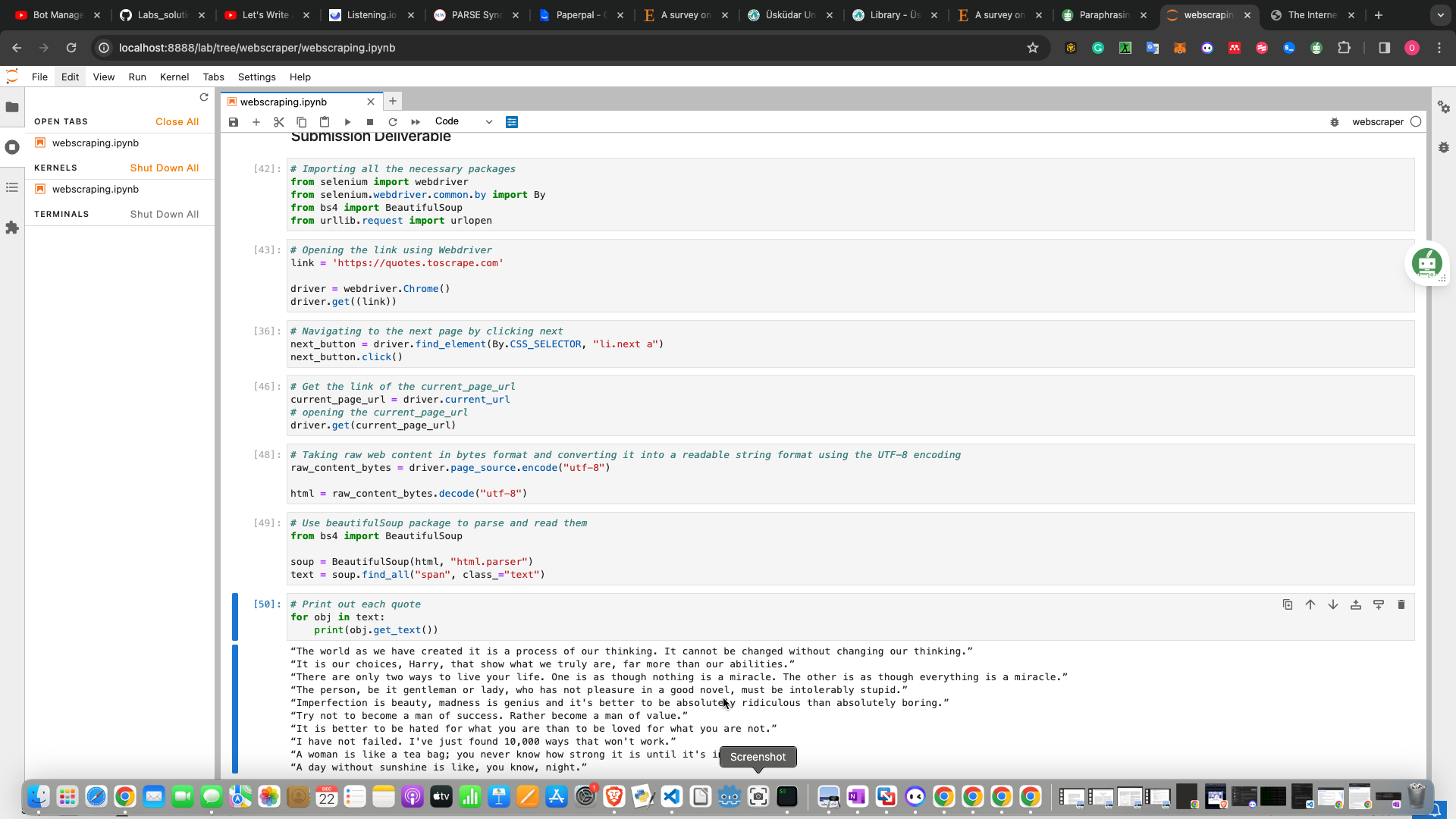Open the Terminal app in the Dock
1456x819 pixels.
787,796
